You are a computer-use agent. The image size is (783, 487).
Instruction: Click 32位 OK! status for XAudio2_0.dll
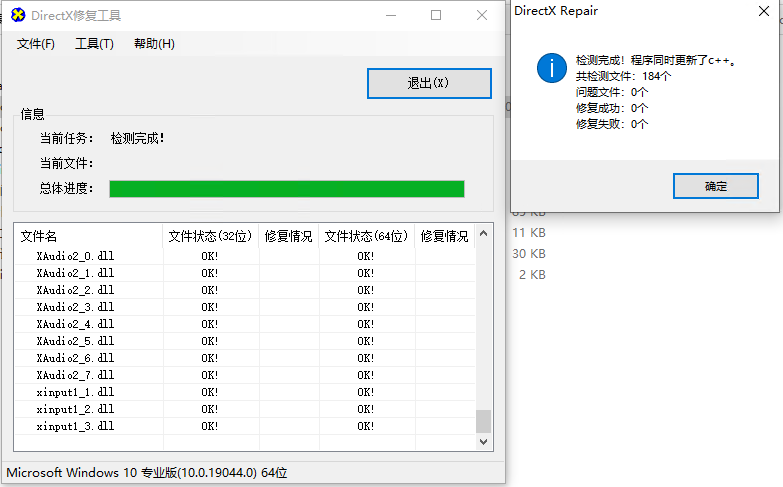(x=210, y=256)
